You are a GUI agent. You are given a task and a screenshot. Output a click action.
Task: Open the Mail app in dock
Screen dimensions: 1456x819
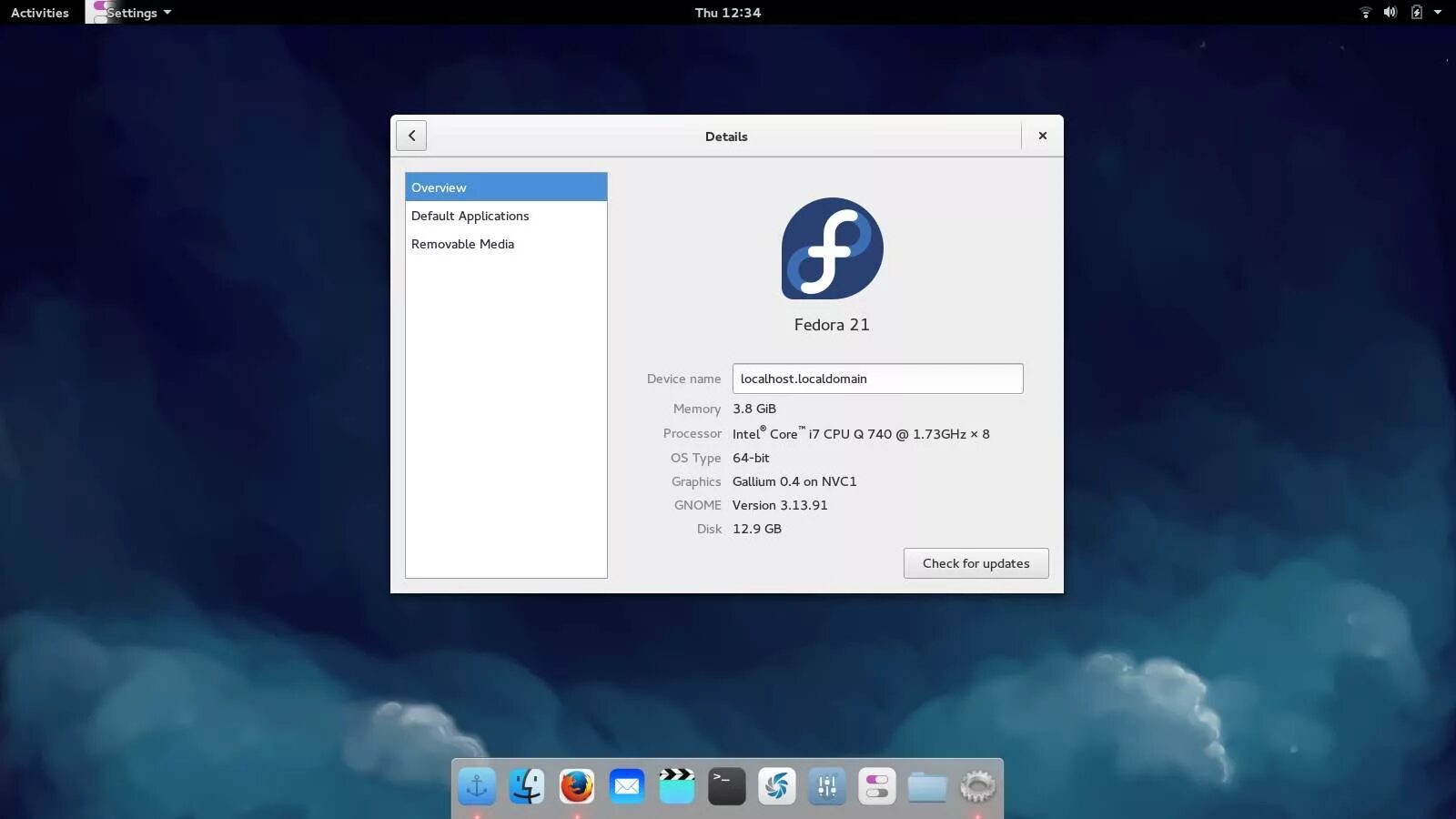pyautogui.click(x=627, y=786)
